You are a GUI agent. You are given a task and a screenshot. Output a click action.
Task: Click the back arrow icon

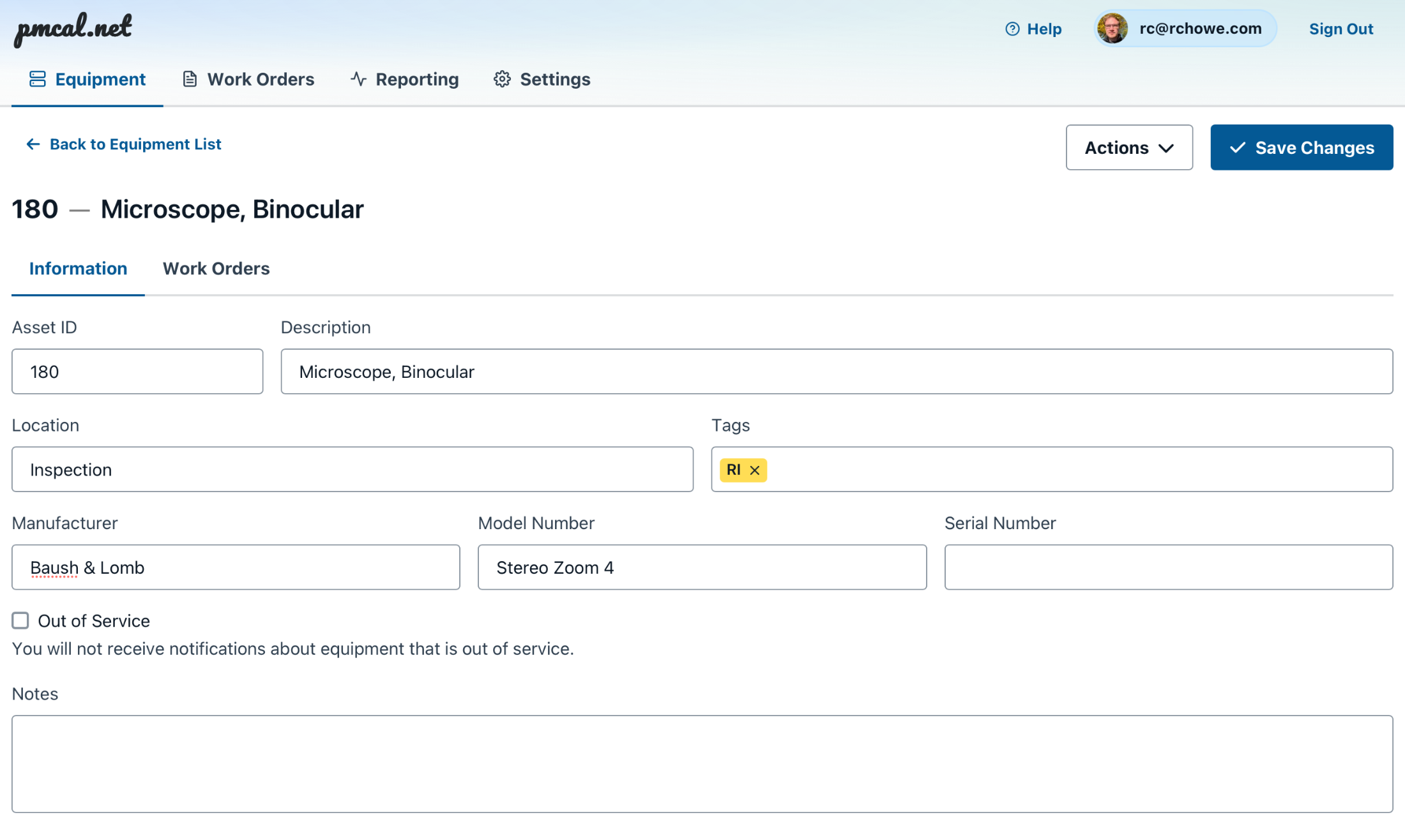point(33,144)
